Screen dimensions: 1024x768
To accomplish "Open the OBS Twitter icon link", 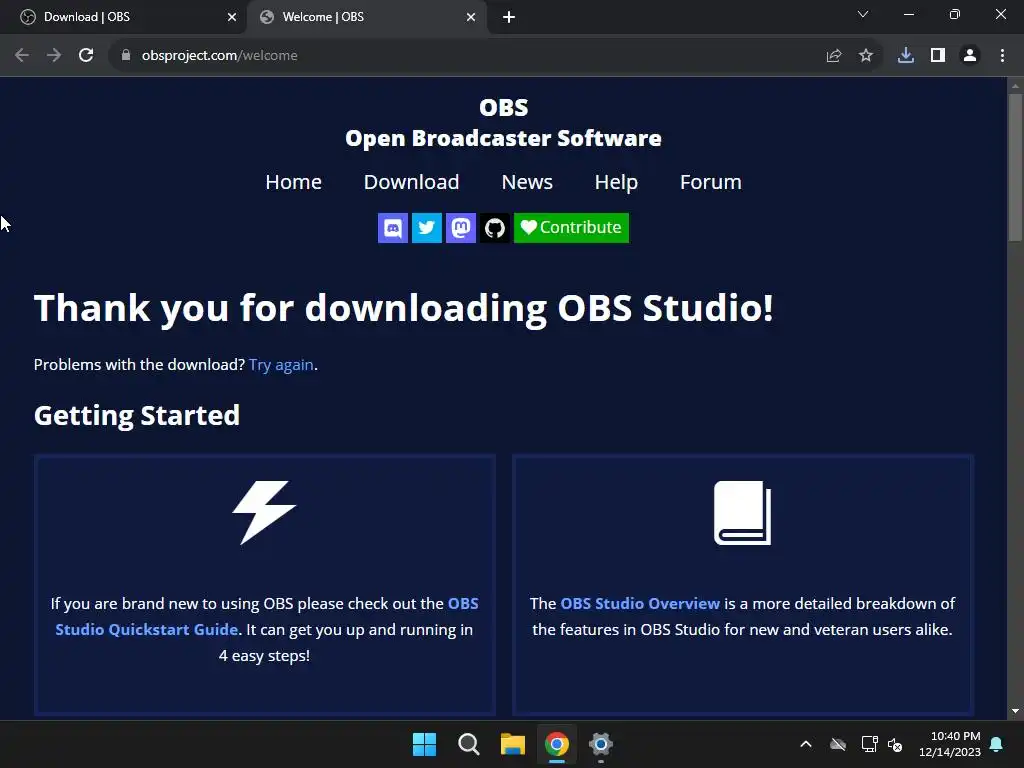I will point(426,228).
